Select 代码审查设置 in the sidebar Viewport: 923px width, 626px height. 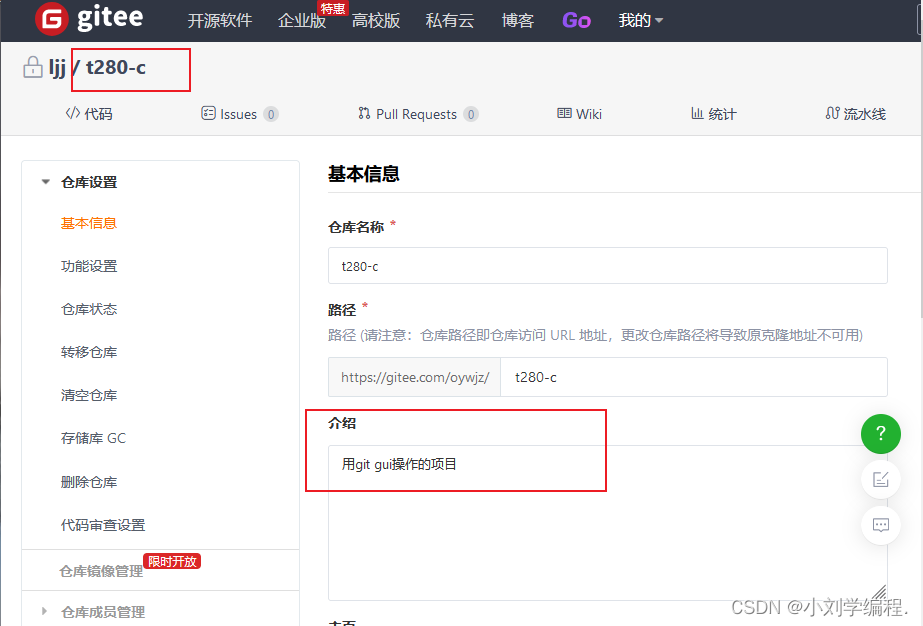tap(103, 525)
